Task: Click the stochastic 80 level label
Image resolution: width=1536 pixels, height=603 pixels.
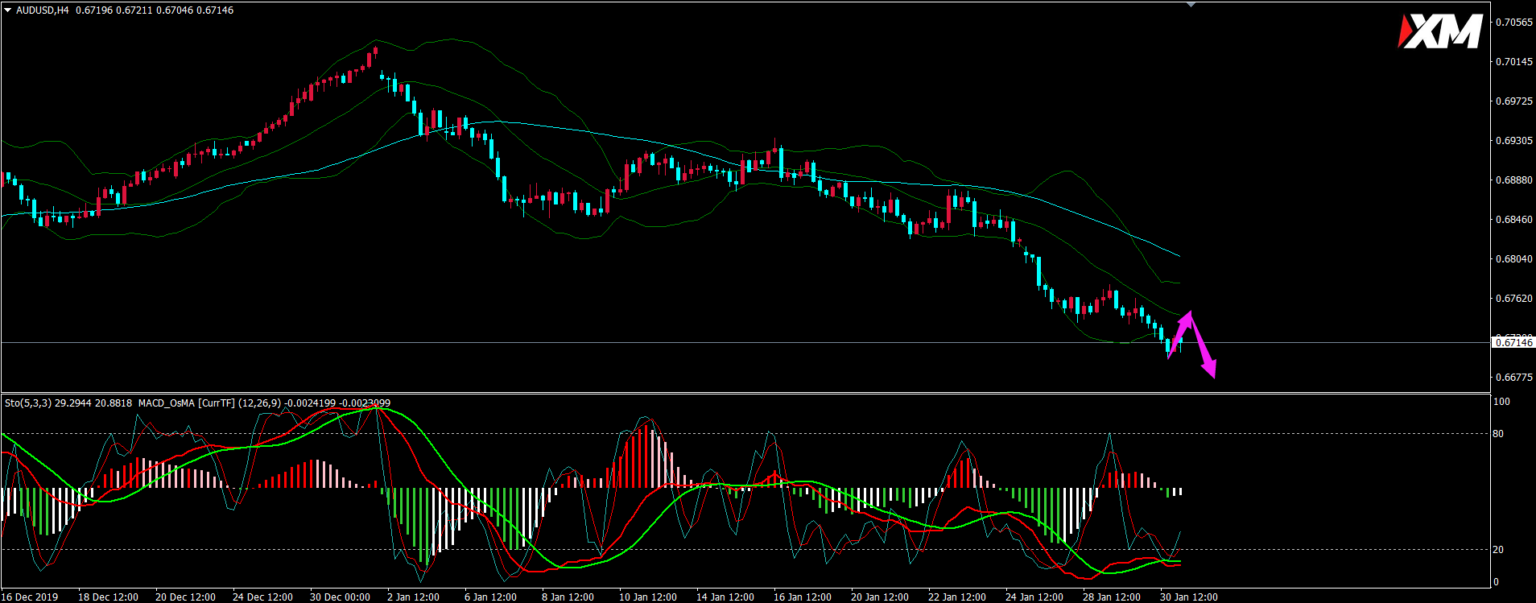Action: pos(1498,434)
